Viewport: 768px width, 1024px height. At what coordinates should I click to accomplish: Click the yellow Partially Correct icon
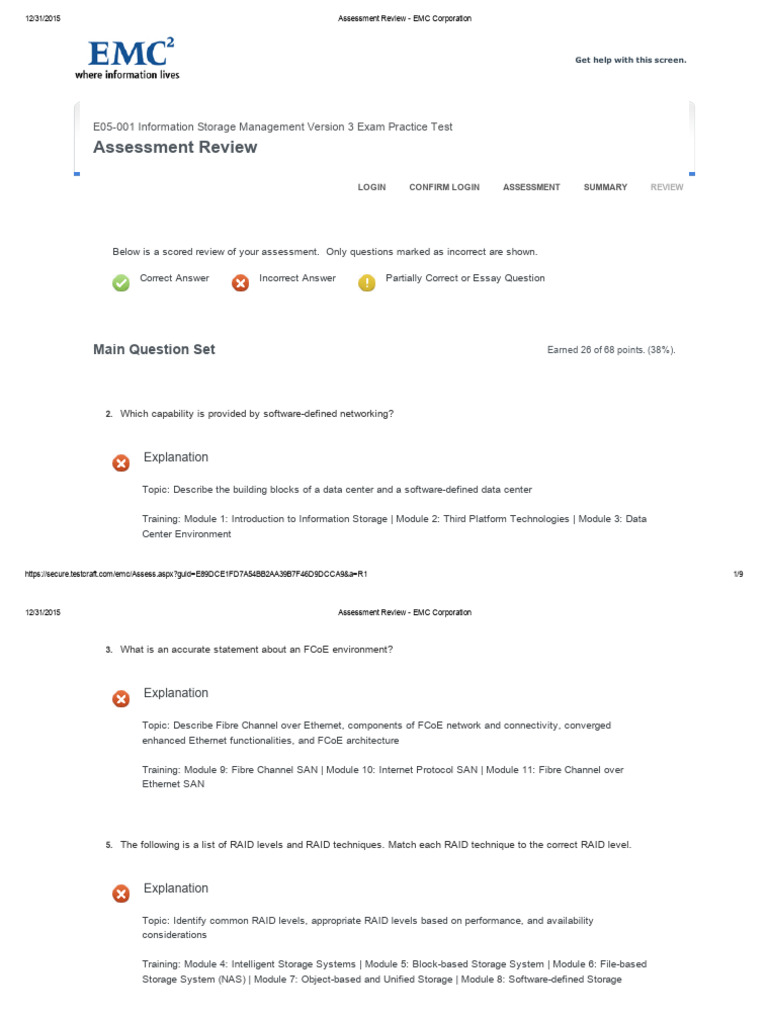(x=367, y=283)
